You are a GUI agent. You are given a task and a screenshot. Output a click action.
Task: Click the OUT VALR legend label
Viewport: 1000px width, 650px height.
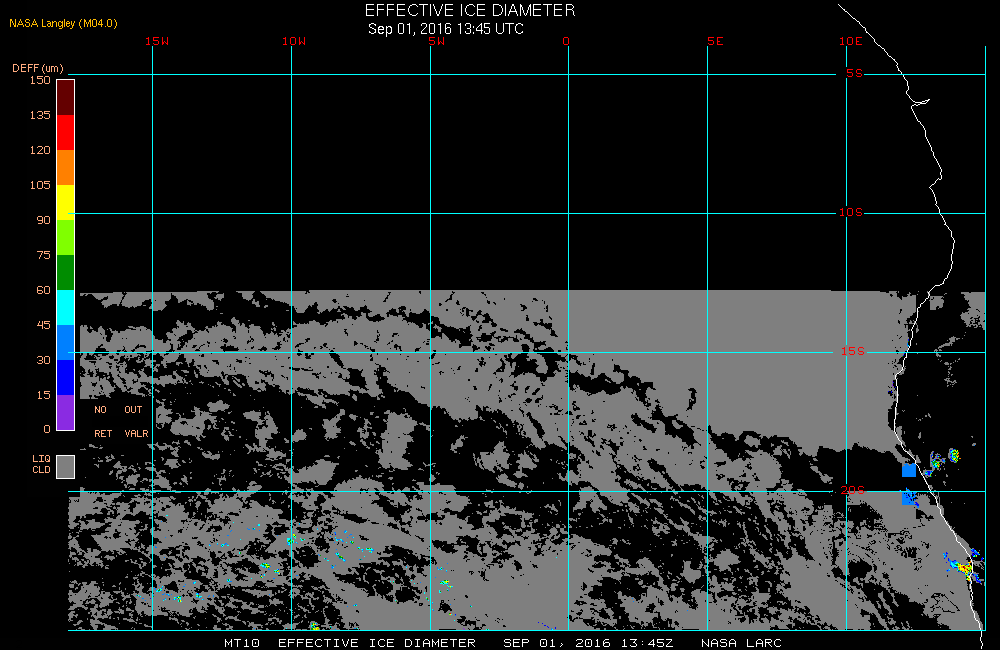coord(136,422)
